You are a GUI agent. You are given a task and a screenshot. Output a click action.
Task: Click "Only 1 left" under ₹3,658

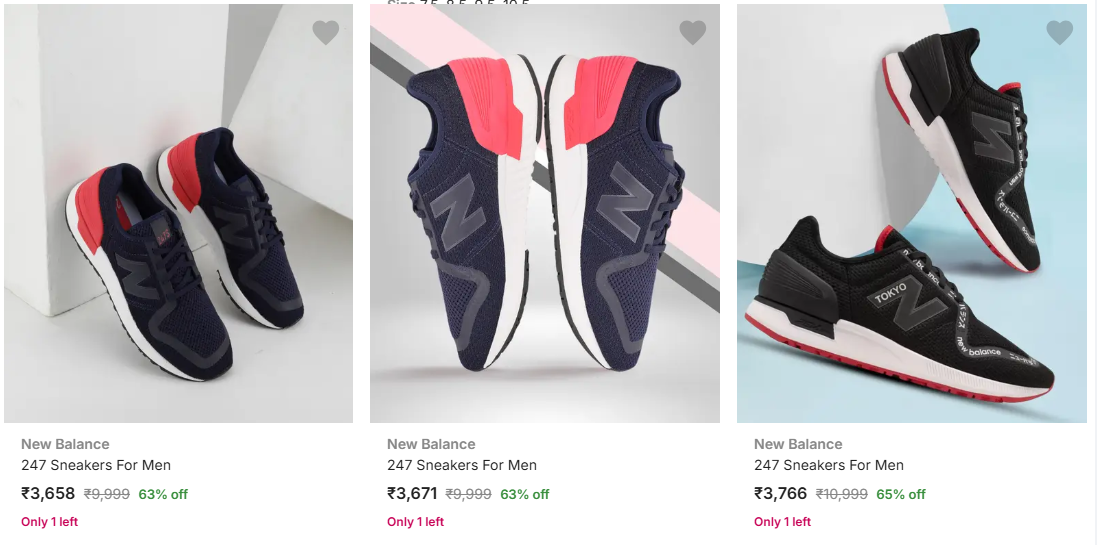click(49, 522)
